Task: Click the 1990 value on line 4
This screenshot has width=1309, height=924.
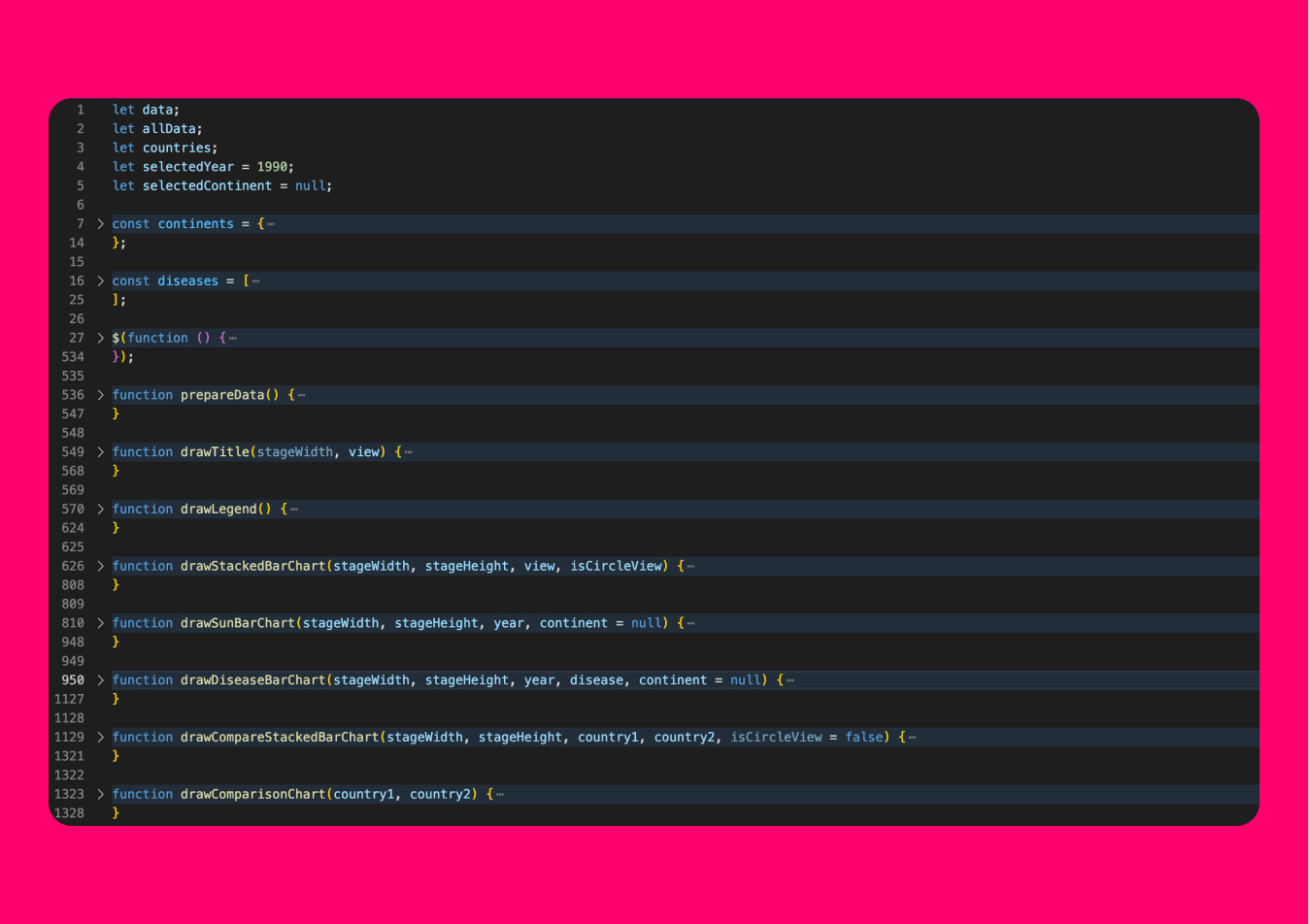Action: point(272,167)
